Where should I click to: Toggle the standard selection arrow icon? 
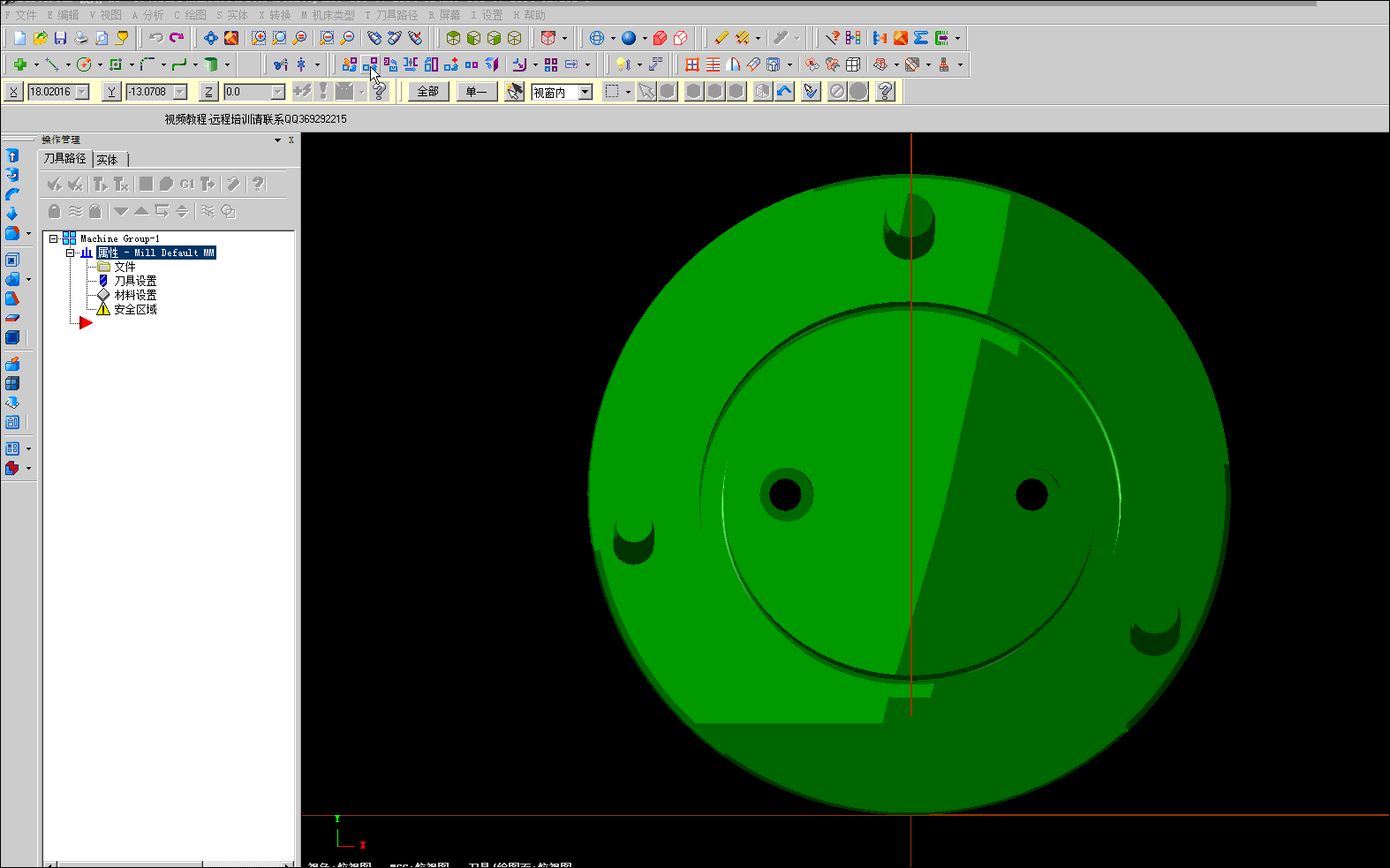[646, 91]
